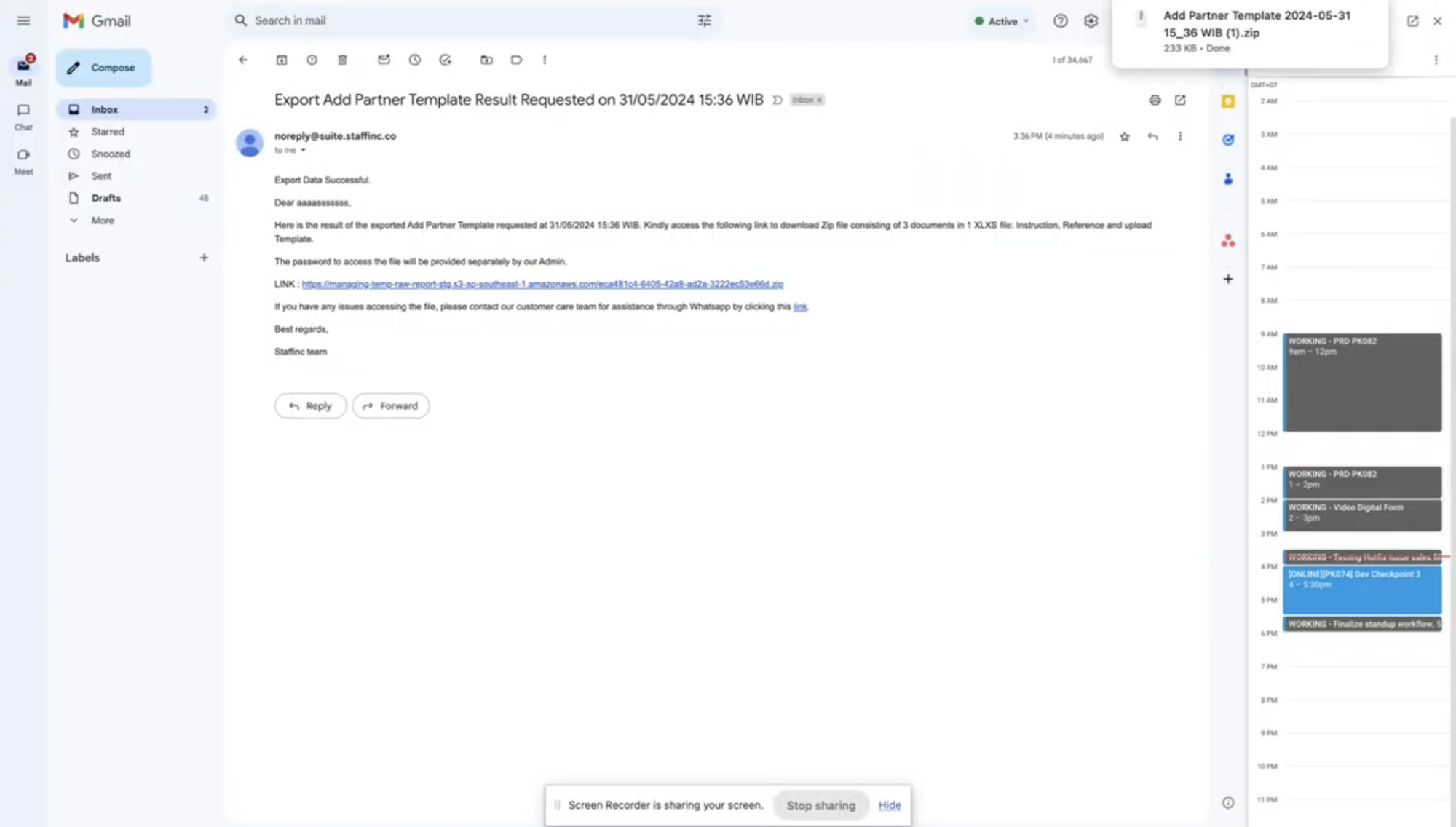
Task: Open the Active status dropdown
Action: click(1002, 21)
